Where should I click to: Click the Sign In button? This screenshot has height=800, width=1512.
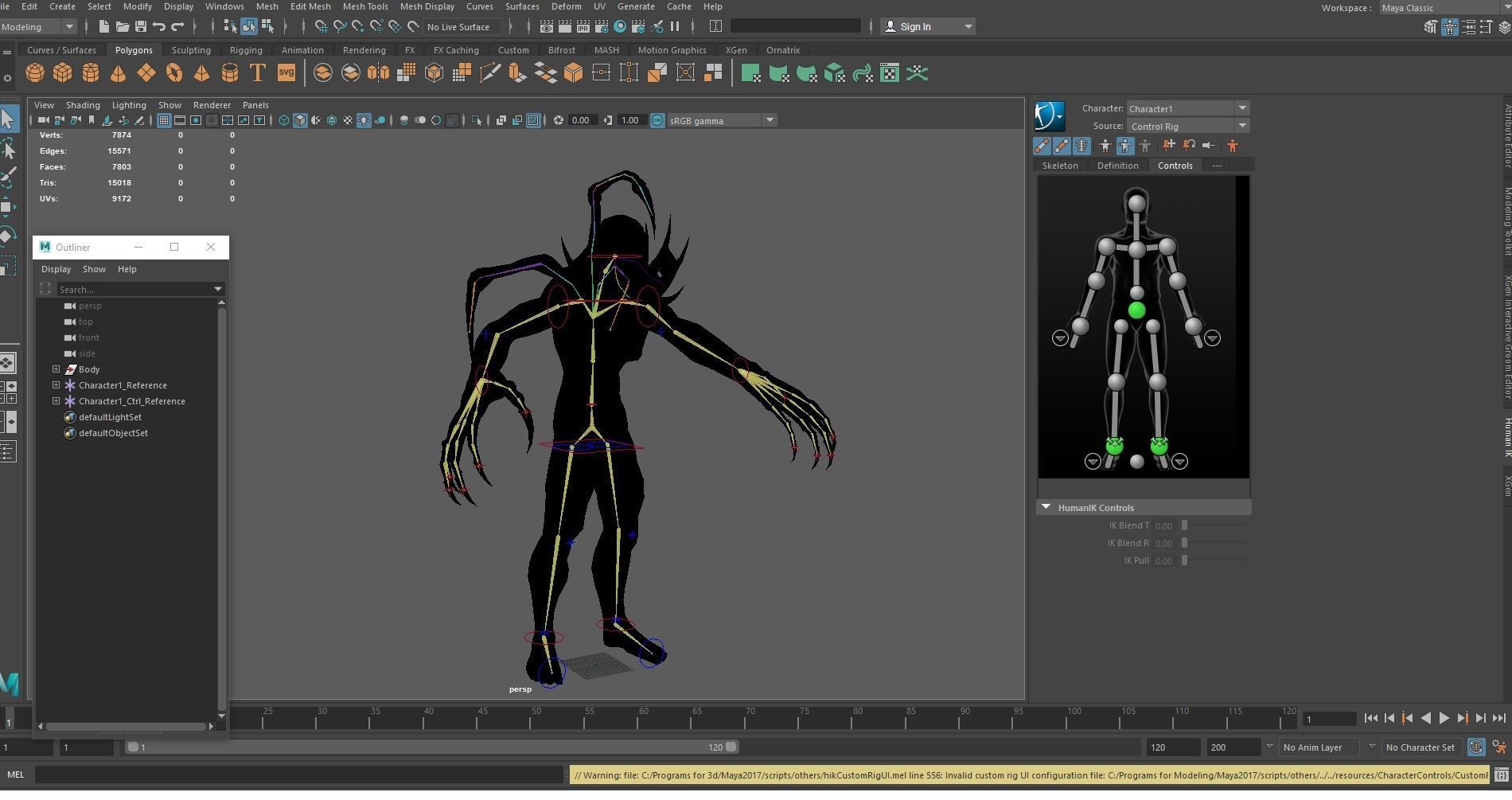click(928, 26)
